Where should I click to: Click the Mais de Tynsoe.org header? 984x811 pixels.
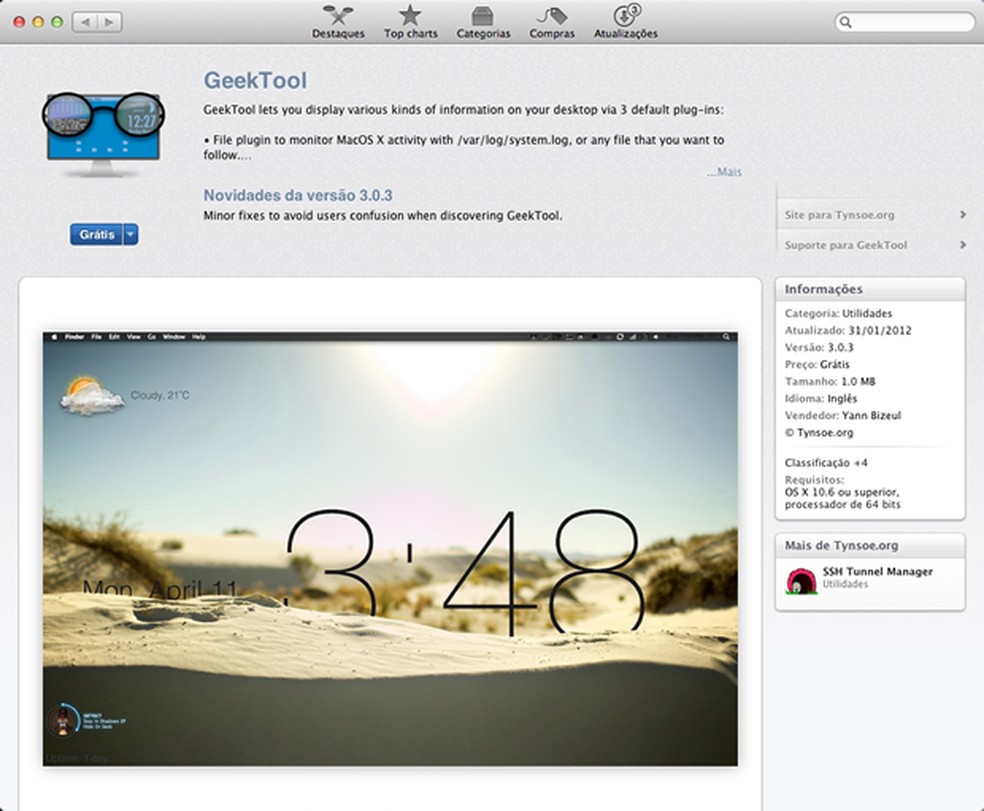click(x=870, y=545)
